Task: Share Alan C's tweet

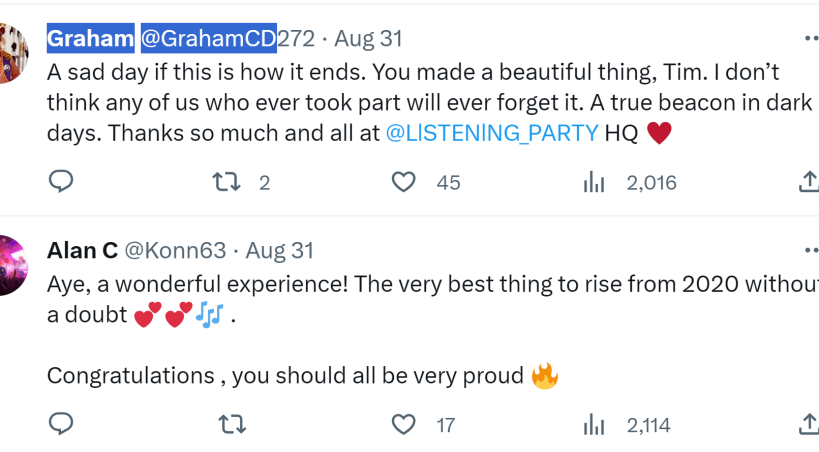Action: [x=809, y=425]
